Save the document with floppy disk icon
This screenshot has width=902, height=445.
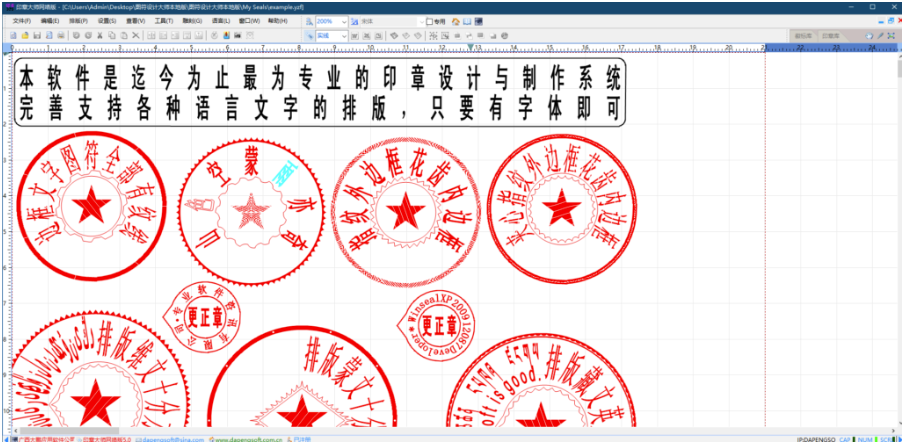37,36
